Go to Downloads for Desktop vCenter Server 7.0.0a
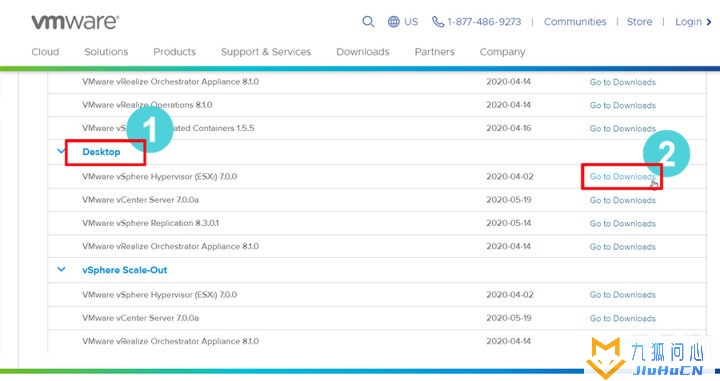This screenshot has width=720, height=381. tap(622, 200)
